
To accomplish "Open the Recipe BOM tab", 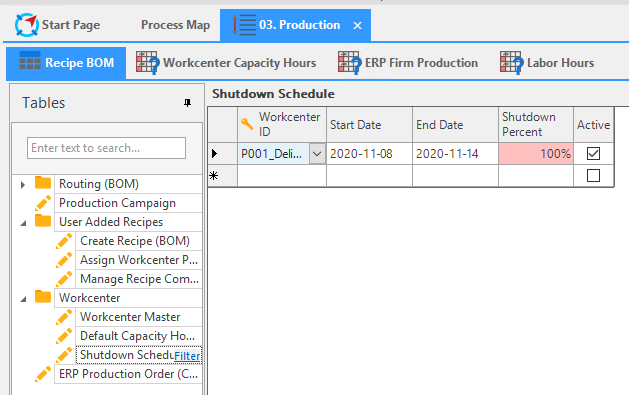I will coord(66,63).
